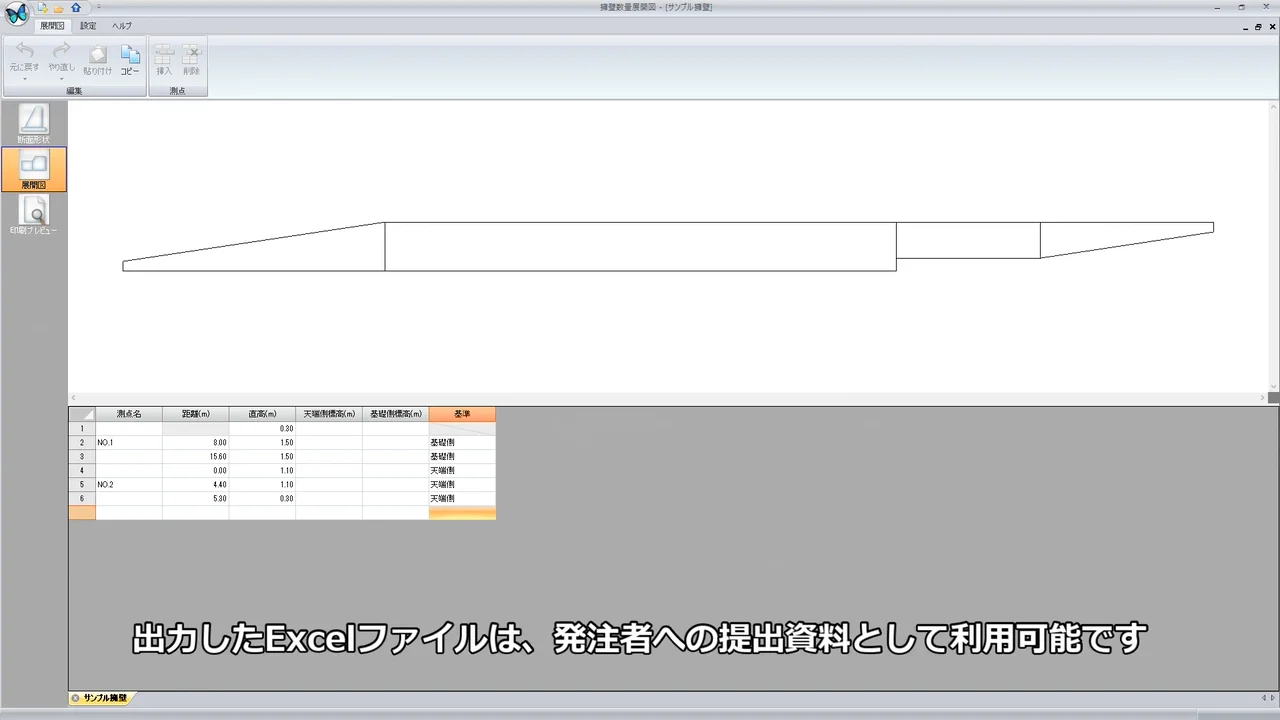Click the drawing's horizontal scrollbar left arrow
The image size is (1280, 720).
[73, 398]
